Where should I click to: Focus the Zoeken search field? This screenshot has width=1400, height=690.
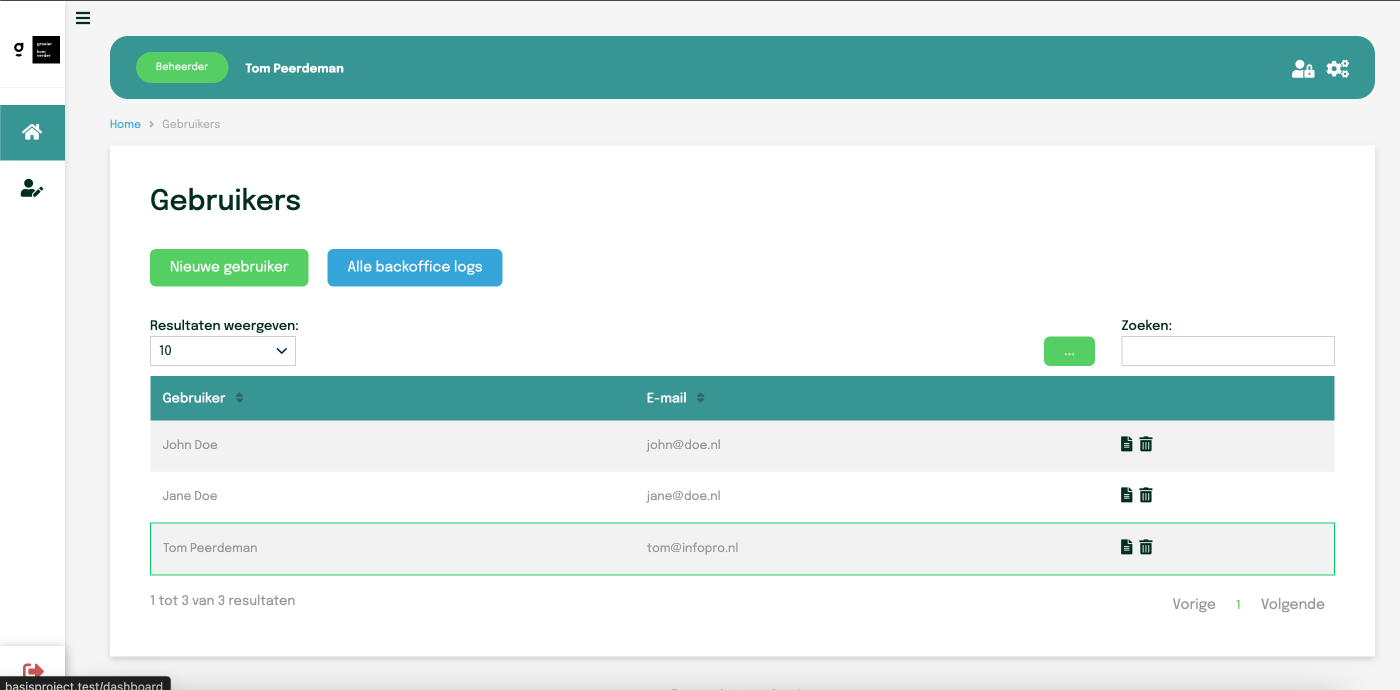click(x=1227, y=351)
